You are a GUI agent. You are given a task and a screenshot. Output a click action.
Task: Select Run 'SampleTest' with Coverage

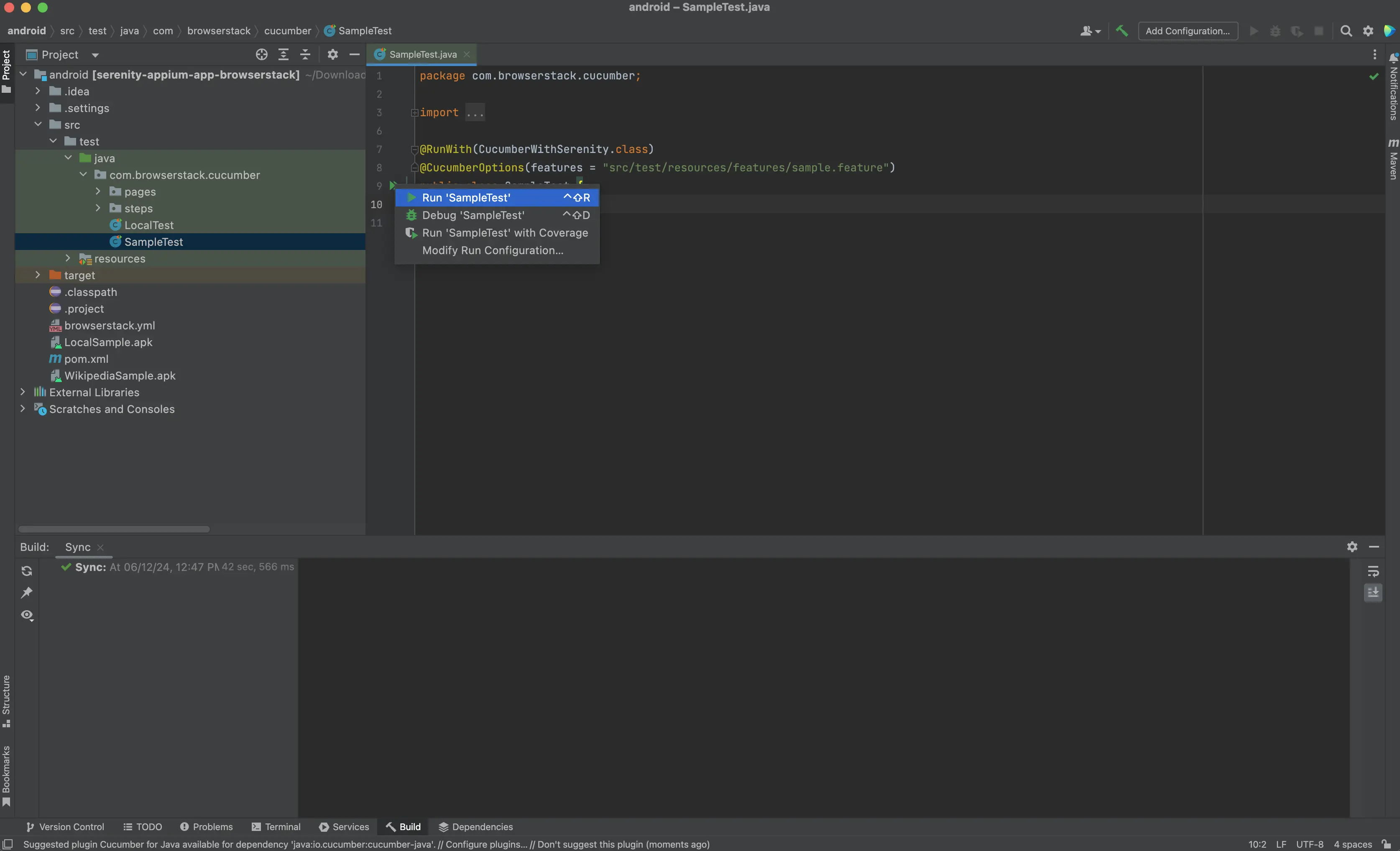tap(505, 233)
